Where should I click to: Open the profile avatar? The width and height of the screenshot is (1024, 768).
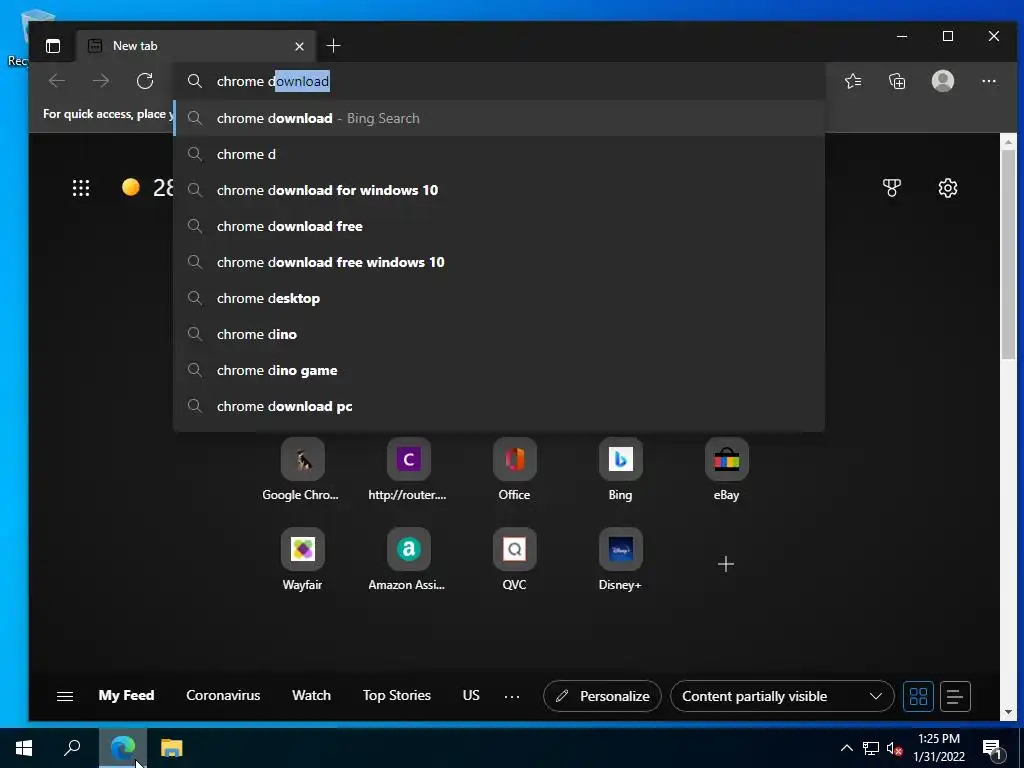tap(942, 81)
